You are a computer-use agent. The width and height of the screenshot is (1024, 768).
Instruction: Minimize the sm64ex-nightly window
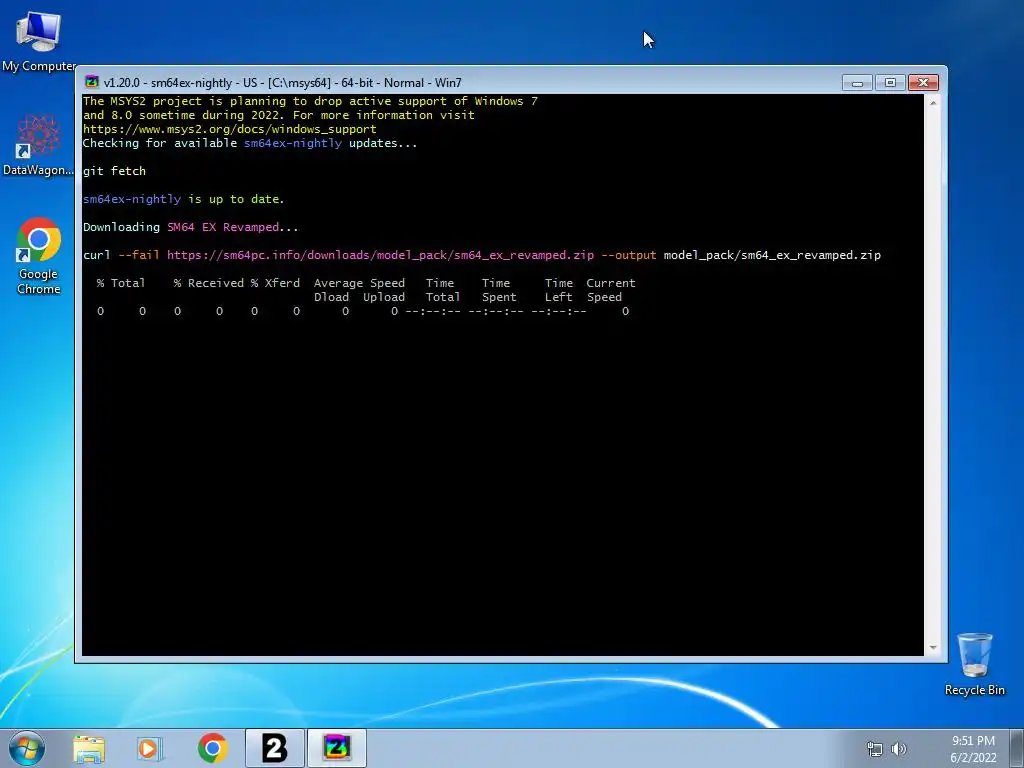857,83
